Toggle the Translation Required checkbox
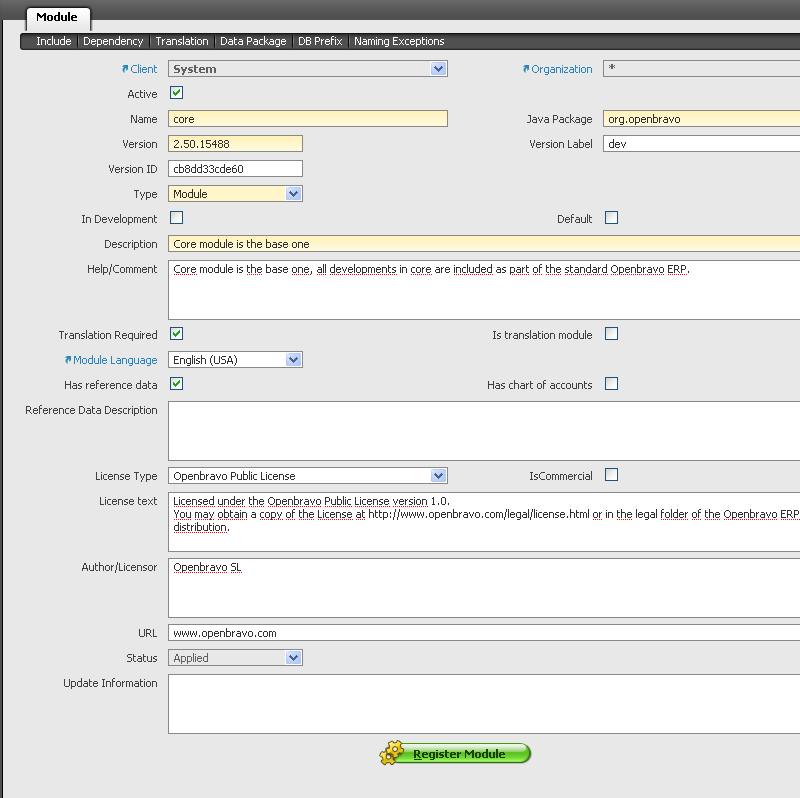800x798 pixels. tap(177, 334)
